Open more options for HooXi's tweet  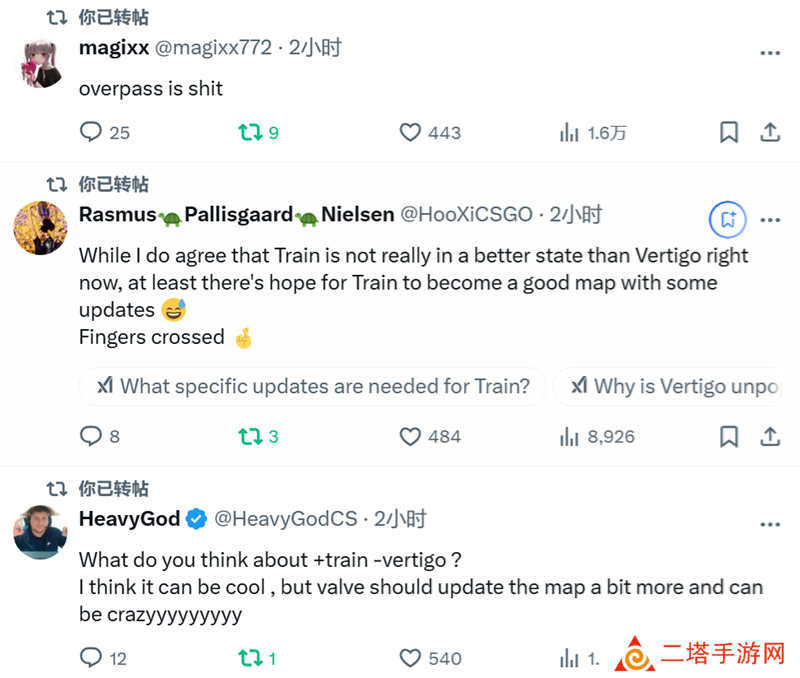[x=770, y=220]
